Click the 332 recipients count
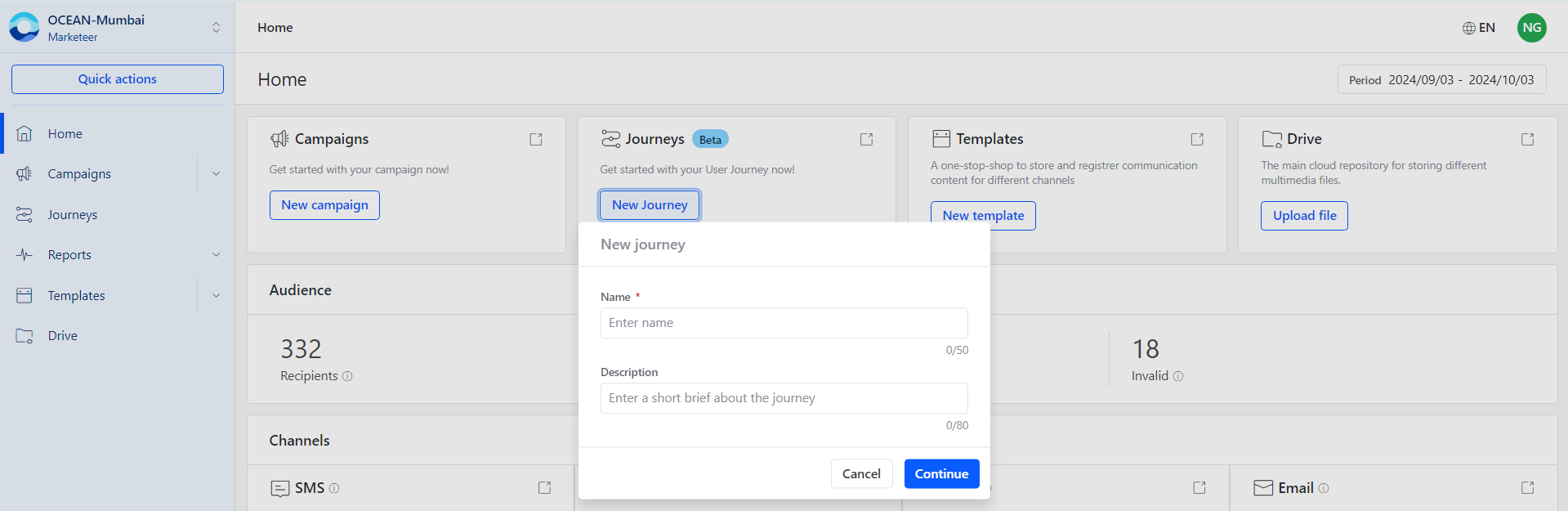The height and width of the screenshot is (511, 1568). click(301, 349)
